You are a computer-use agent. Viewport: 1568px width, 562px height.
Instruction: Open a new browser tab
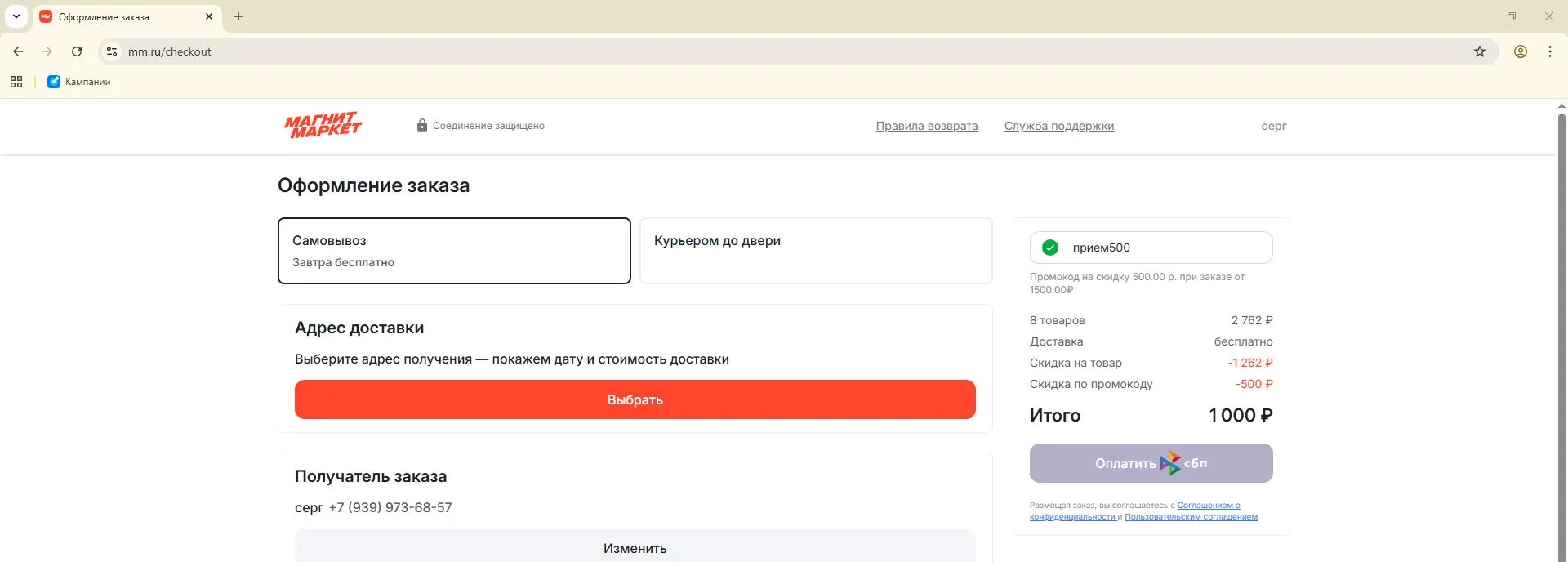[238, 16]
